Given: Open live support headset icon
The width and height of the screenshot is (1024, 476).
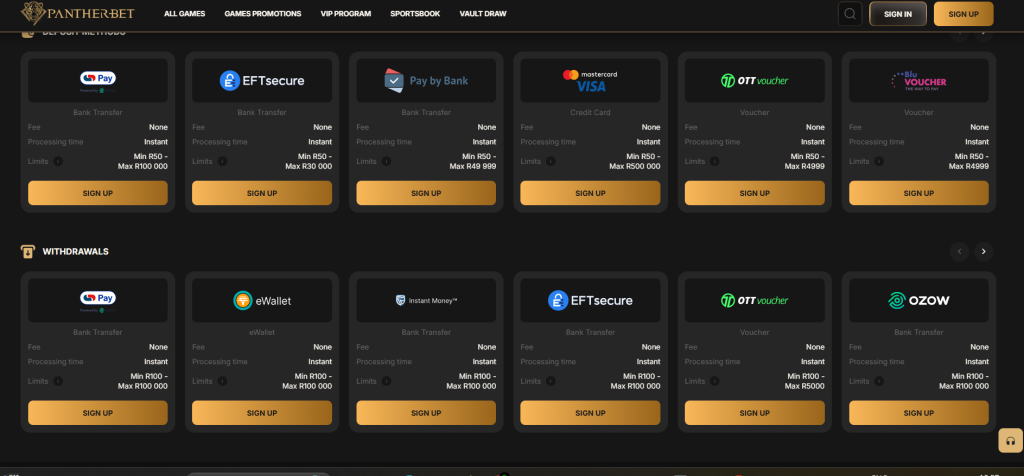Looking at the screenshot, I should (x=1010, y=441).
